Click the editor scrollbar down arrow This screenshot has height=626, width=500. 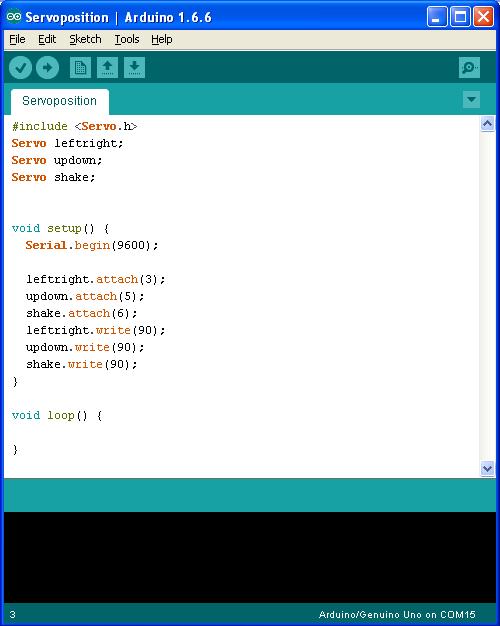click(x=487, y=468)
